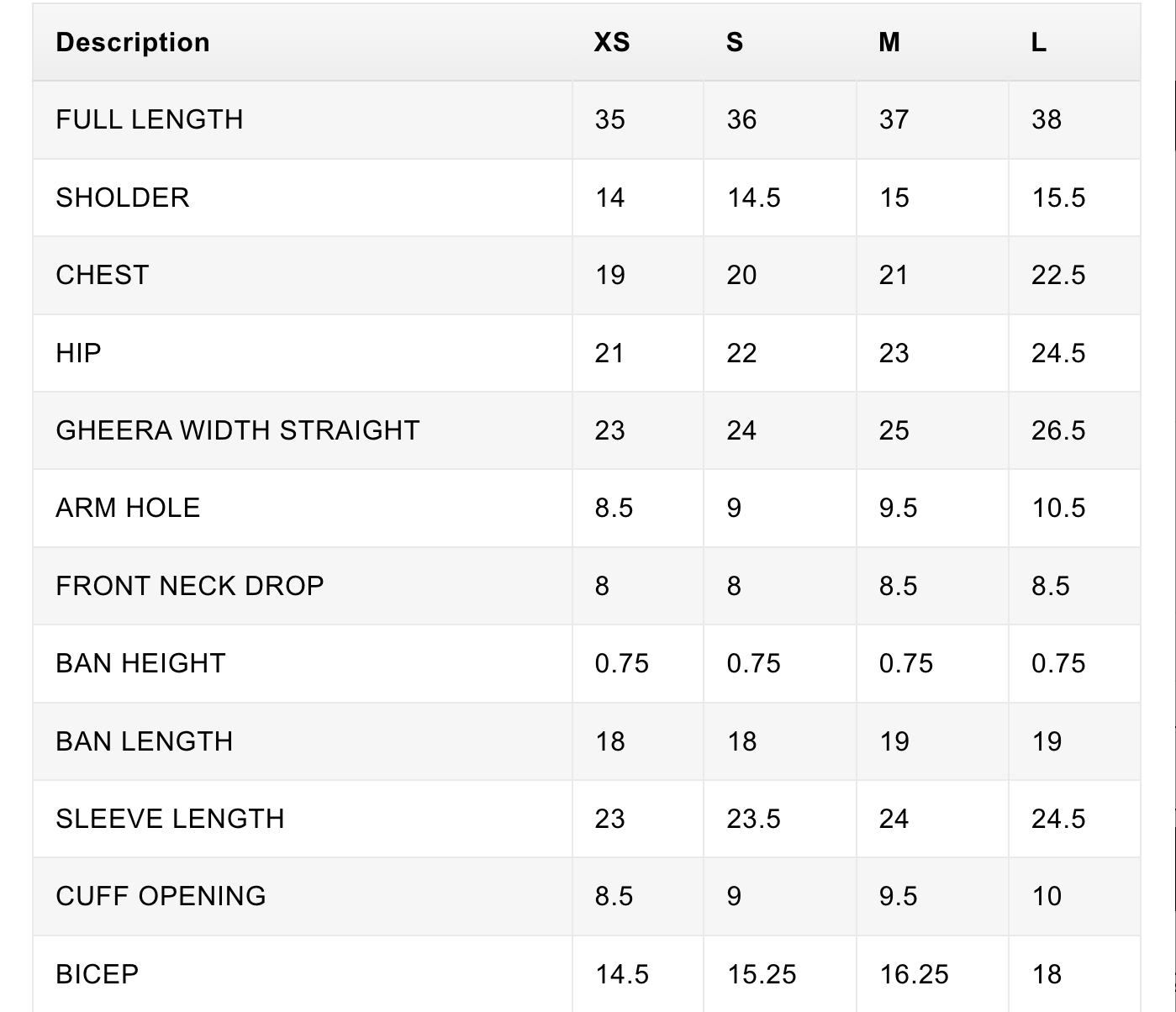Click the CHEST row label

[x=103, y=275]
